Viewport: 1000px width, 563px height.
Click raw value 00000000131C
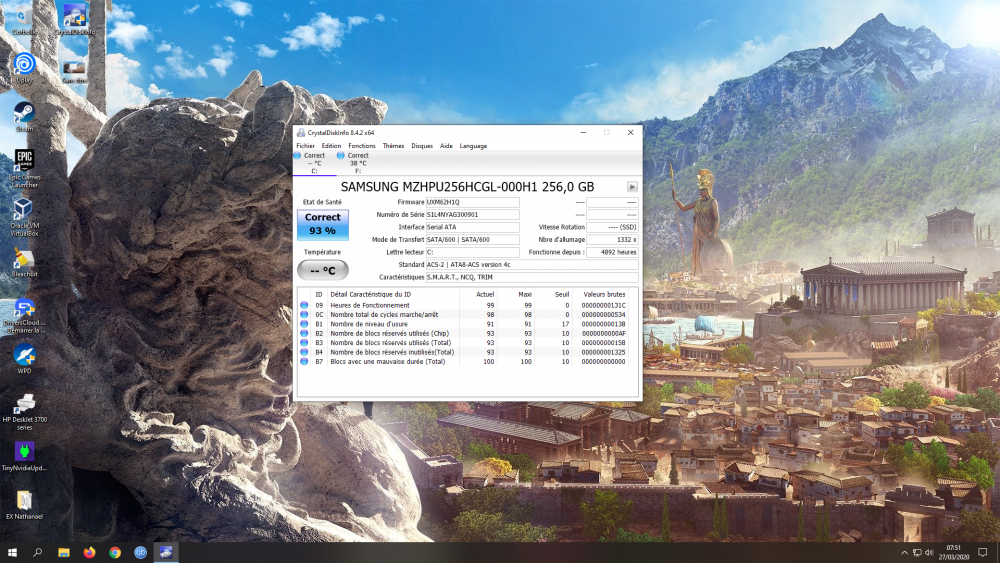pyautogui.click(x=603, y=305)
